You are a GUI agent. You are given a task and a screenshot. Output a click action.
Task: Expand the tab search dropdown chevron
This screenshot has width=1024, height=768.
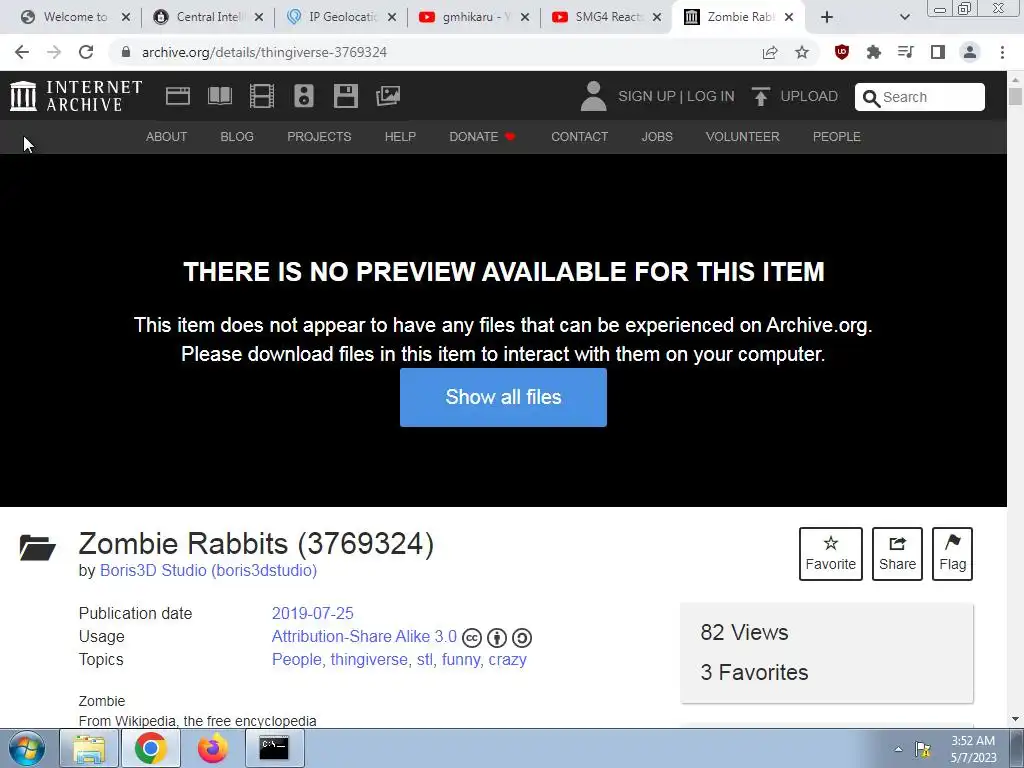(x=904, y=17)
